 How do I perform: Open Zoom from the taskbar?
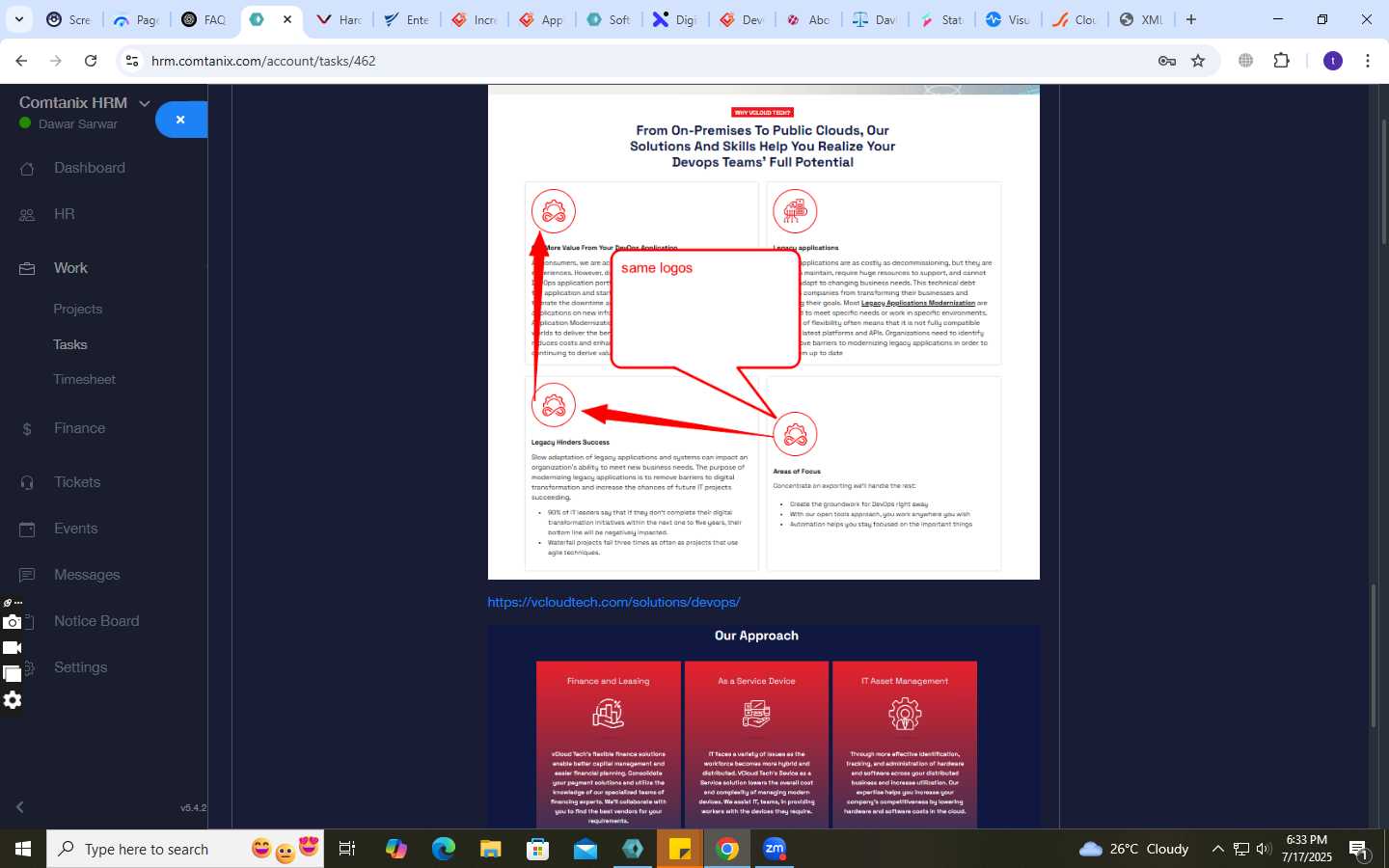click(x=775, y=849)
